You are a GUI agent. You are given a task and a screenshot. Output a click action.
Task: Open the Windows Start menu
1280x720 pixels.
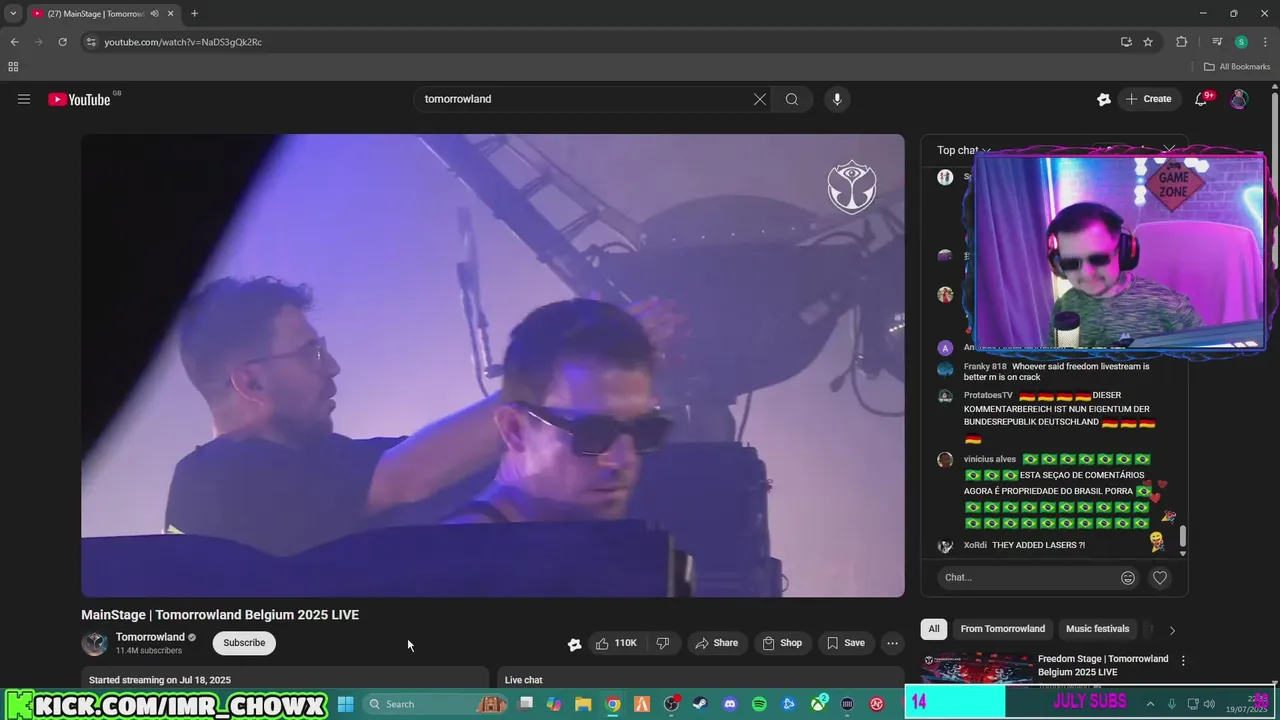click(345, 704)
